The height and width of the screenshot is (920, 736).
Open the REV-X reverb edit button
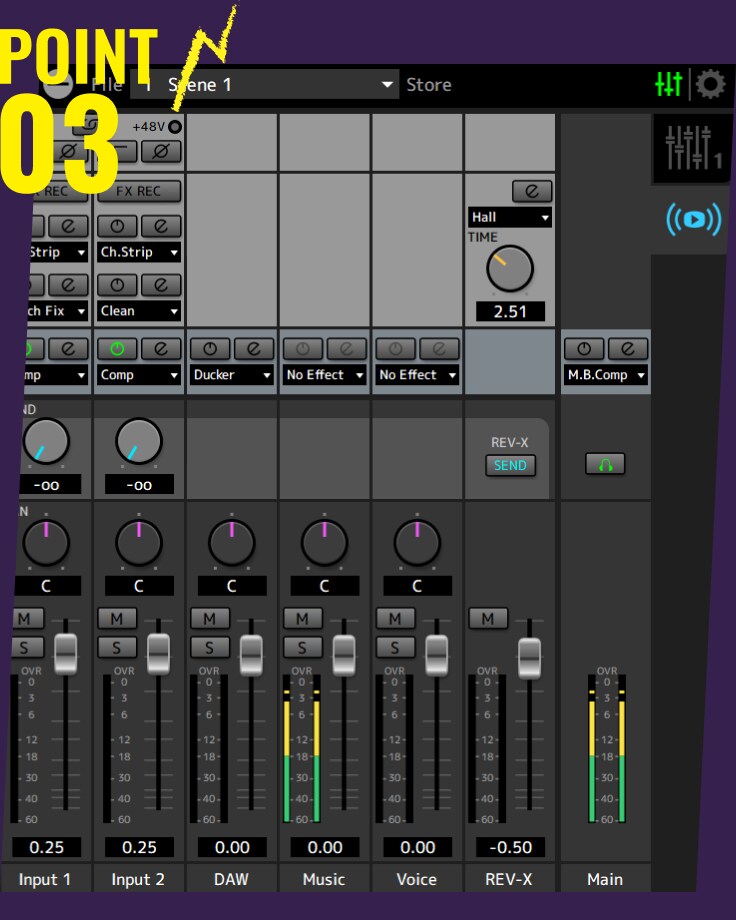(532, 191)
